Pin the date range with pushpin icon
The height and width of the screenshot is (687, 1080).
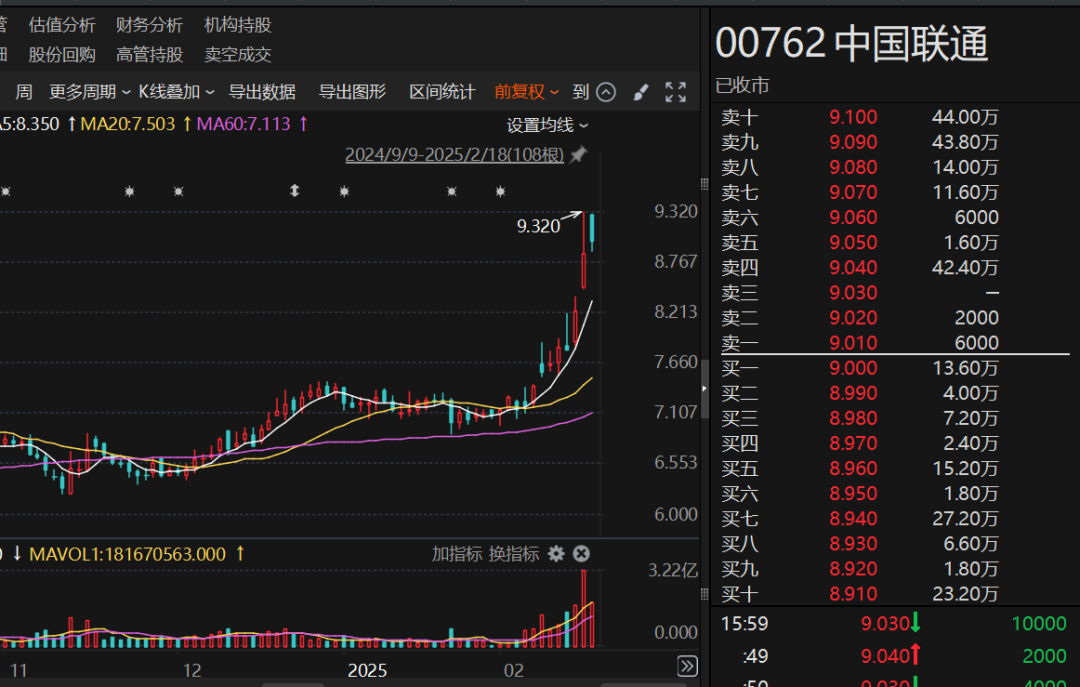(x=579, y=154)
